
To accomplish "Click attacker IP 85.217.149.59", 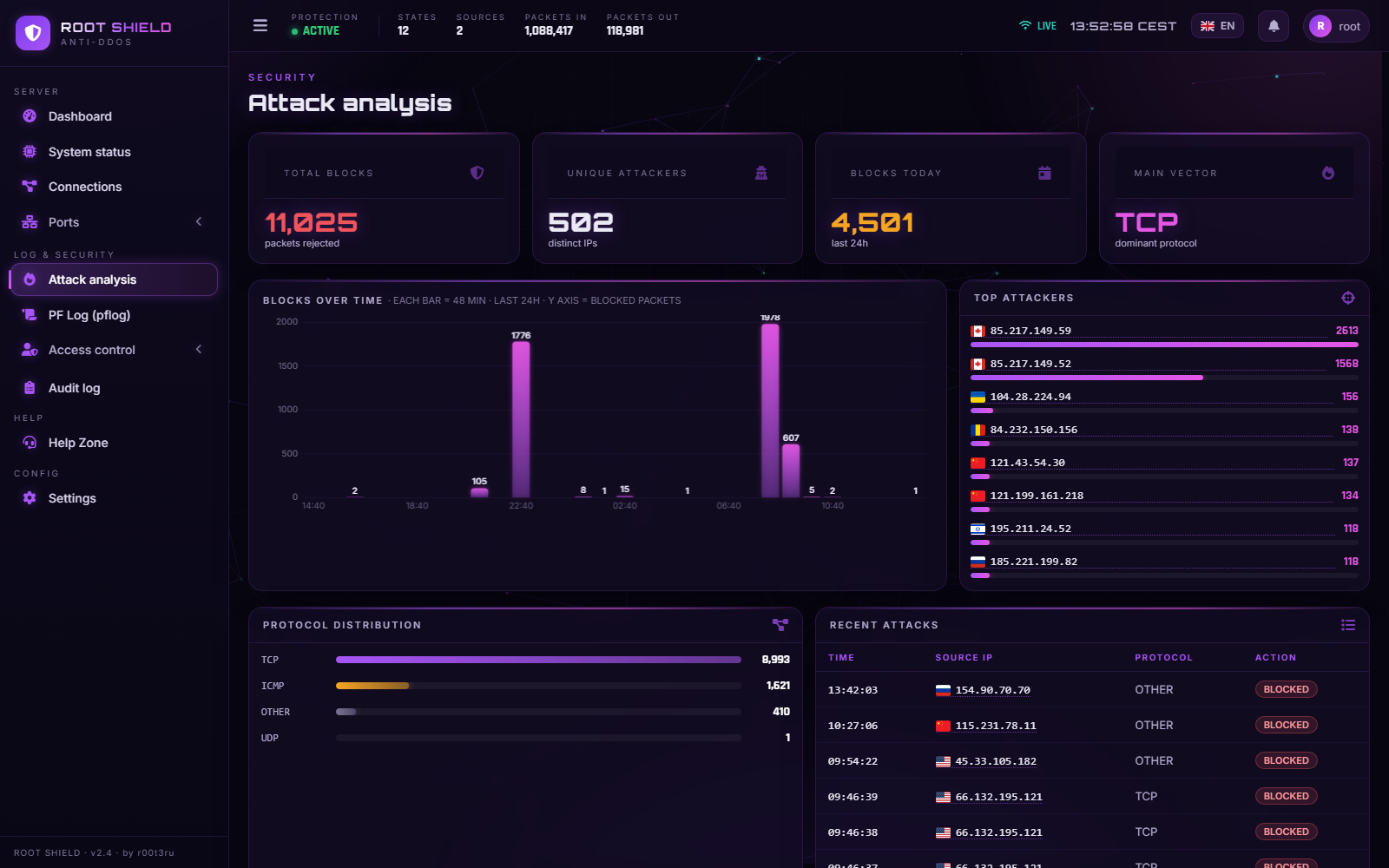I will (x=1030, y=331).
